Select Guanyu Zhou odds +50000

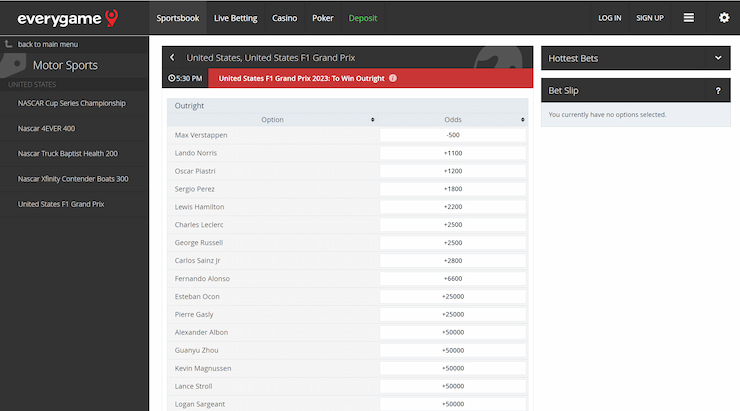453,350
